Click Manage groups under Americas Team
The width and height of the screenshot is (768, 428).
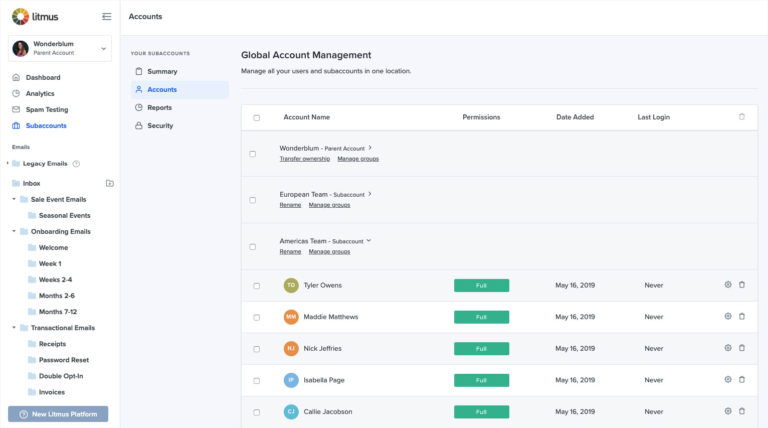click(x=329, y=252)
